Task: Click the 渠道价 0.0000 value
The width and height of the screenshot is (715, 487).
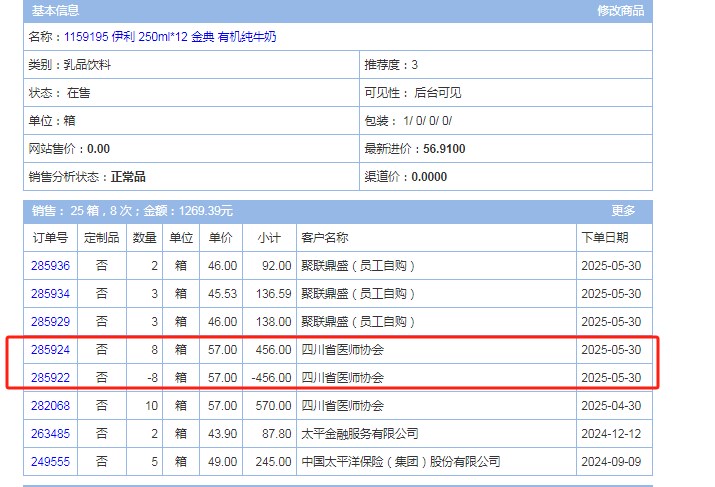Action: pos(429,177)
